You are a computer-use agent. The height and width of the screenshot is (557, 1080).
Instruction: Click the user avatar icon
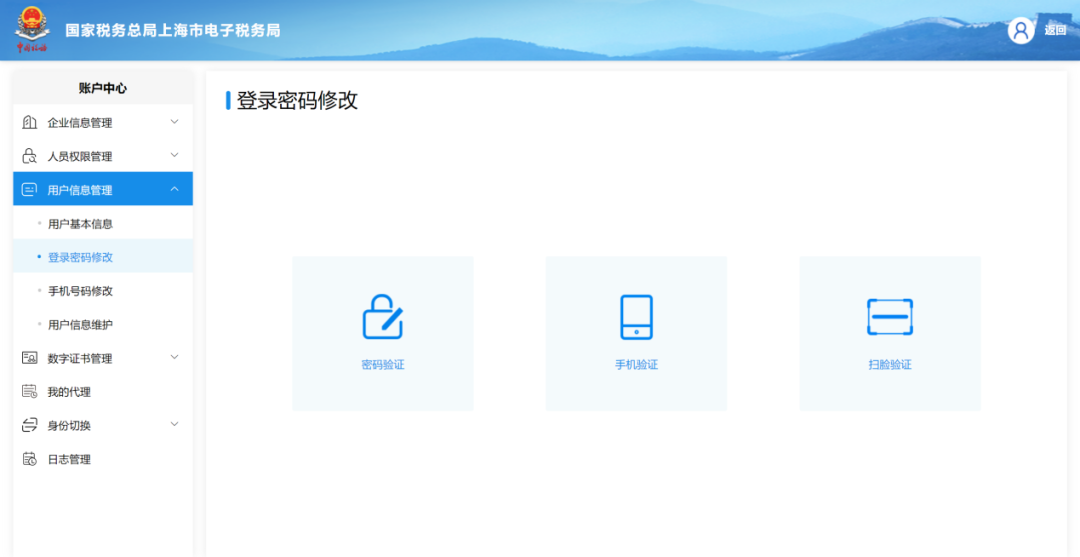pyautogui.click(x=1021, y=30)
